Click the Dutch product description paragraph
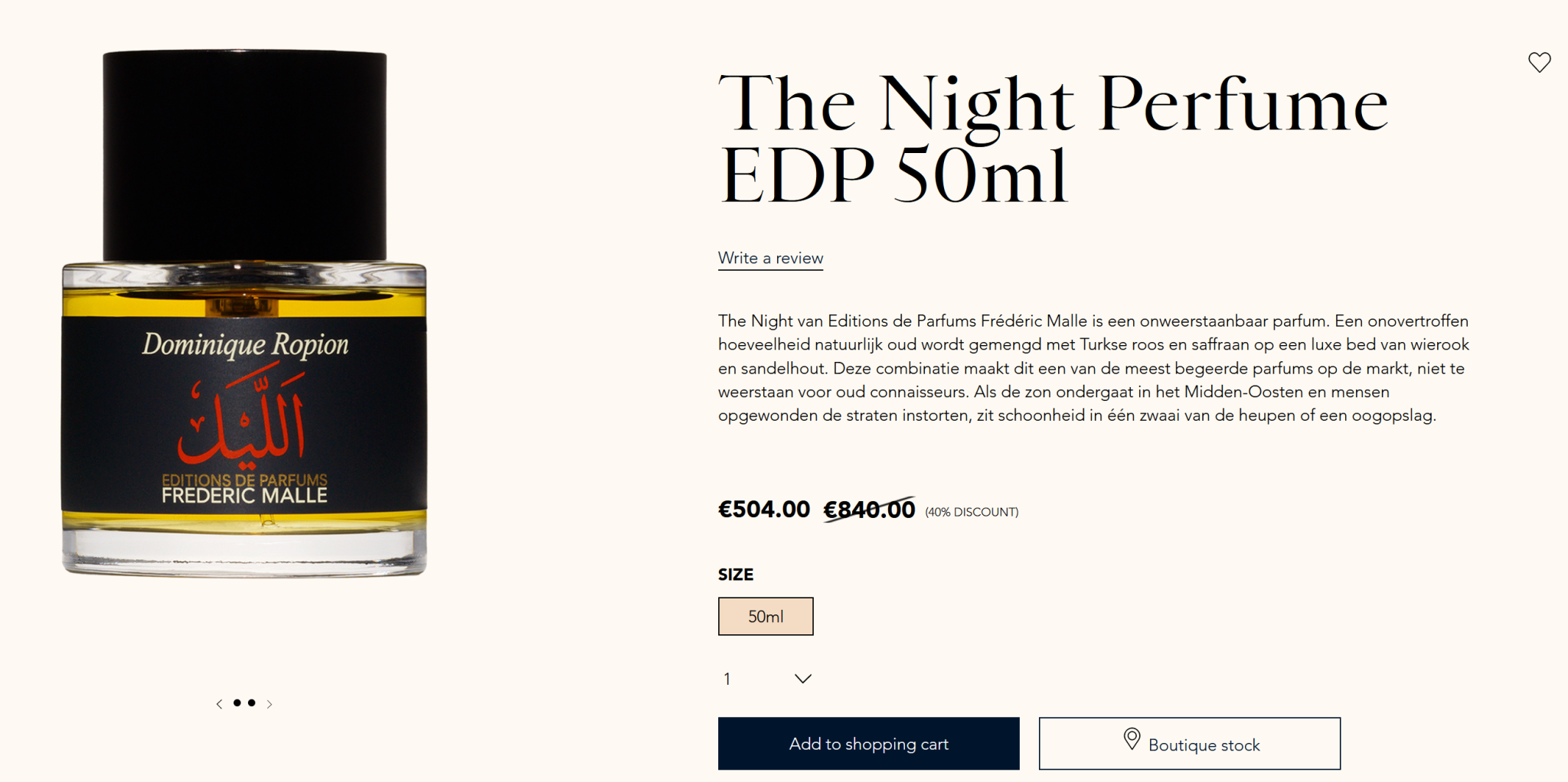This screenshot has height=782, width=1568. [1093, 368]
